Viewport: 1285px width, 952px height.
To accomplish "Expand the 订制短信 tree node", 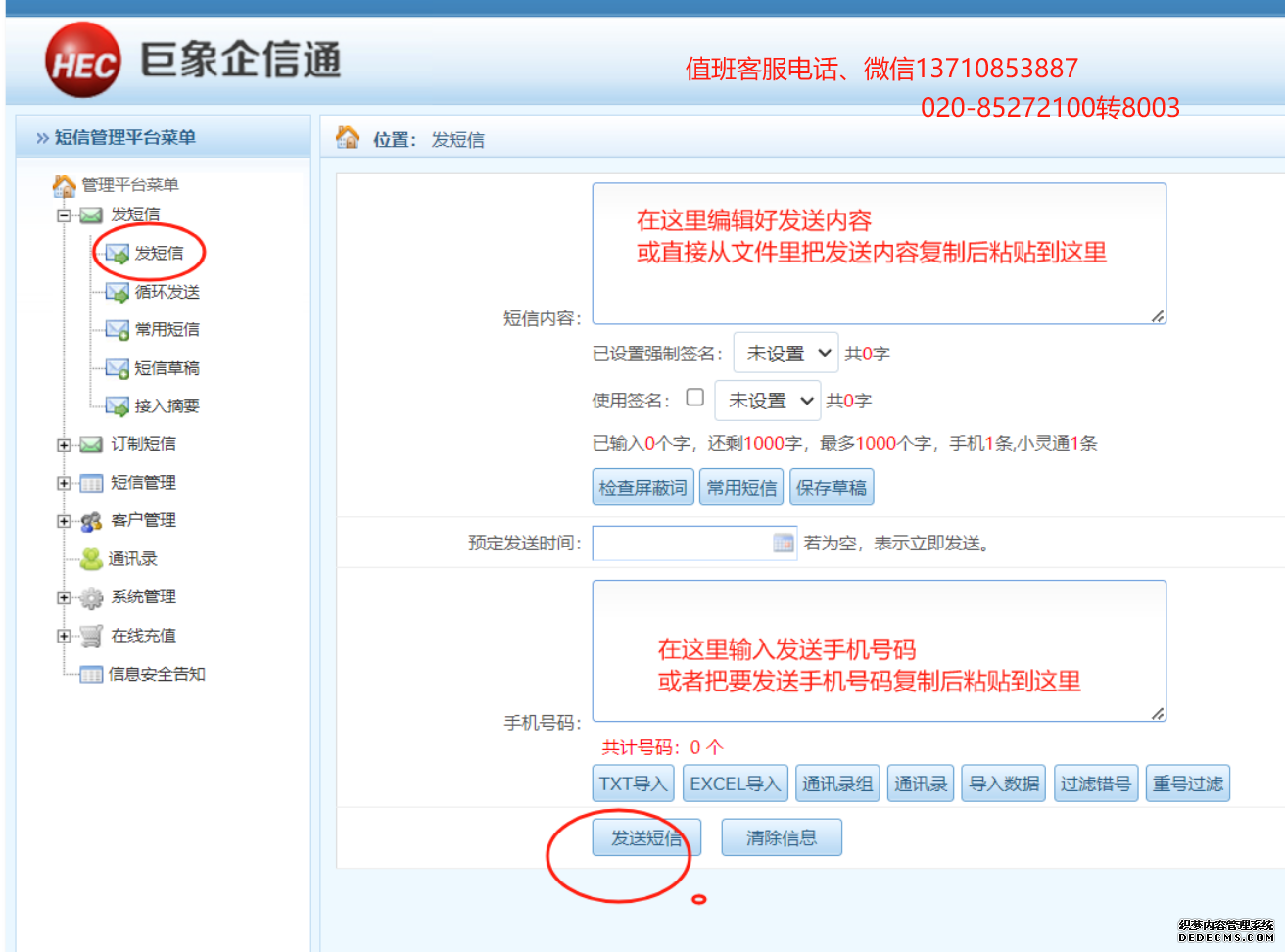I will [x=64, y=445].
